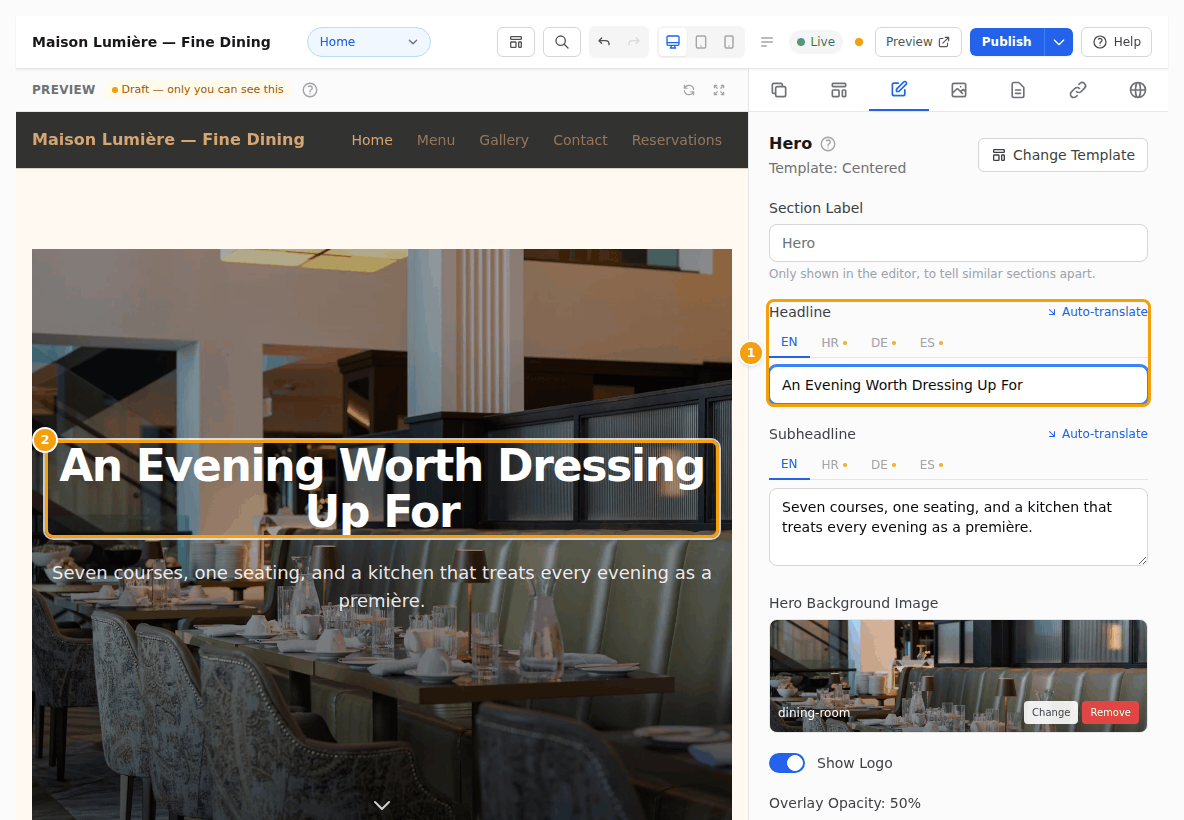Click the help icon next to Hero heading

[828, 143]
